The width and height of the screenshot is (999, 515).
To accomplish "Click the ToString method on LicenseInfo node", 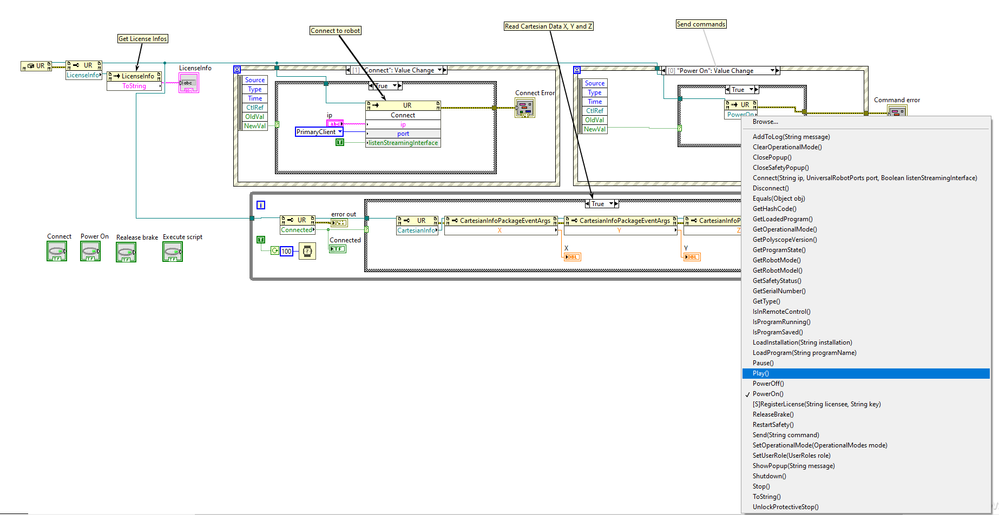I will [133, 86].
